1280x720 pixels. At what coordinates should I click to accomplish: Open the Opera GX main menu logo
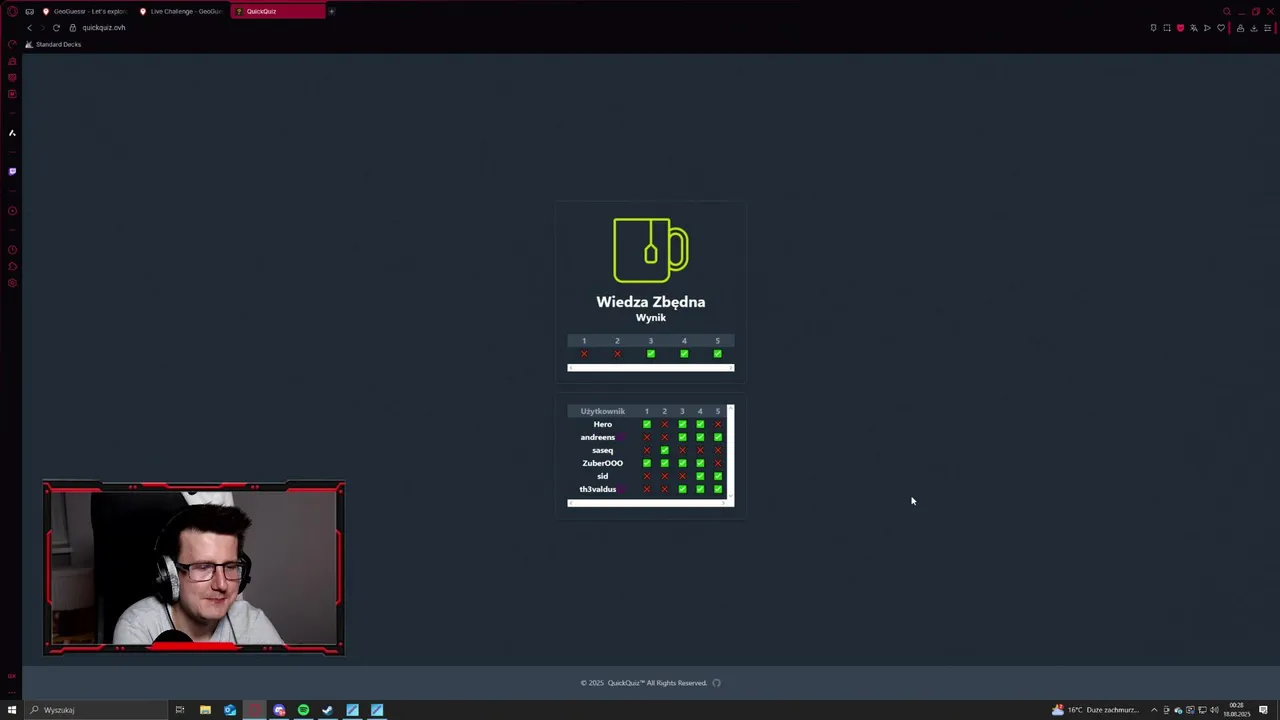[x=12, y=11]
